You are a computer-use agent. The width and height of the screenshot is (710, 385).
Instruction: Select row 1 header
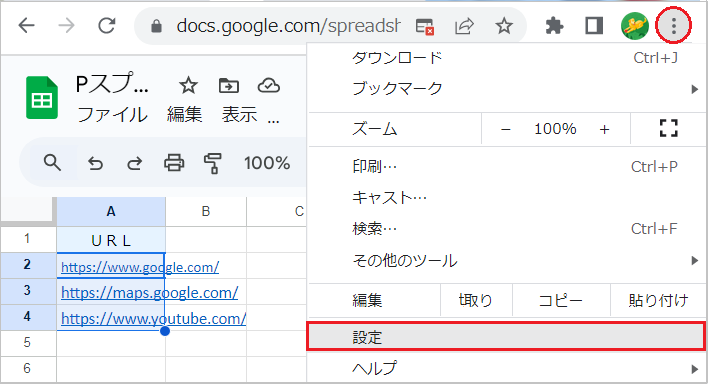[x=28, y=239]
